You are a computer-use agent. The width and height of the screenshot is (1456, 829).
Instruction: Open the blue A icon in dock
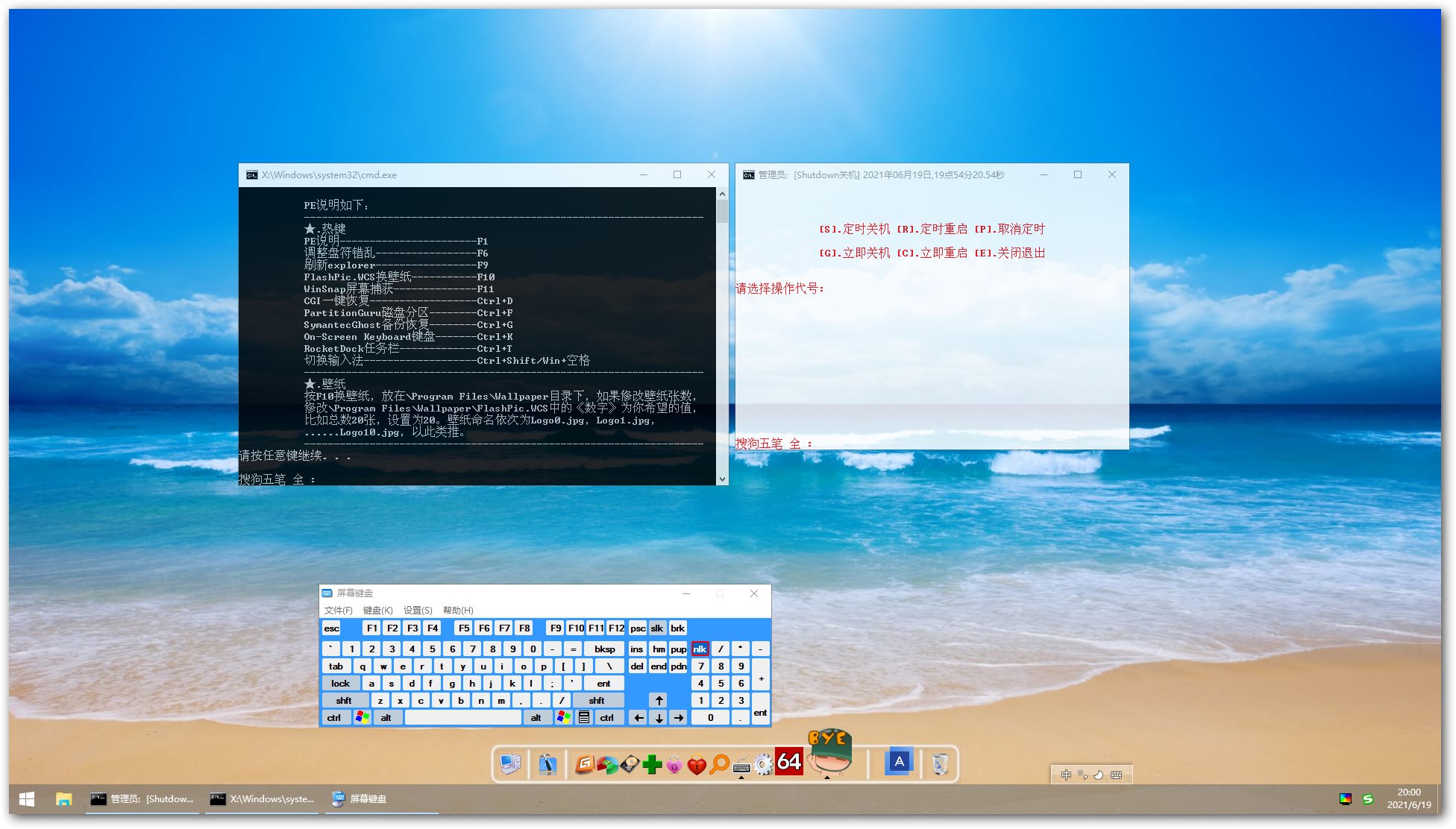click(x=900, y=762)
